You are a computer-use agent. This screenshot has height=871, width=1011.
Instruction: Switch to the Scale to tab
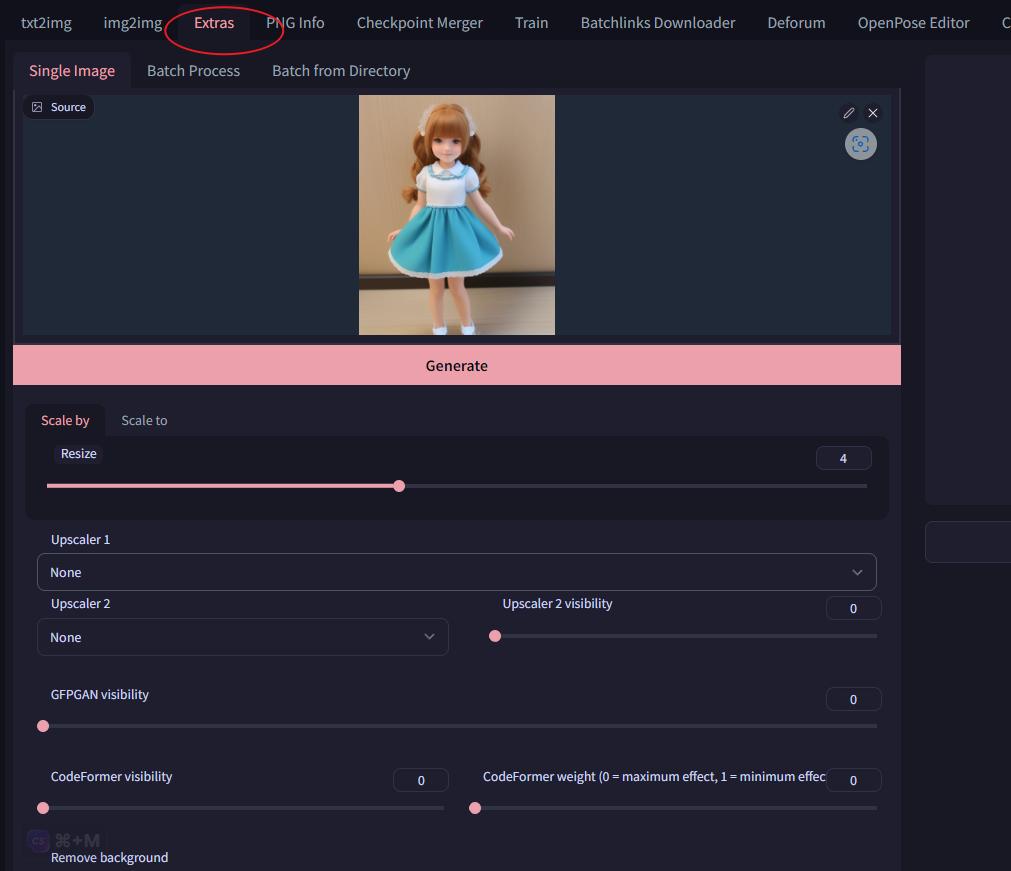pyautogui.click(x=144, y=420)
